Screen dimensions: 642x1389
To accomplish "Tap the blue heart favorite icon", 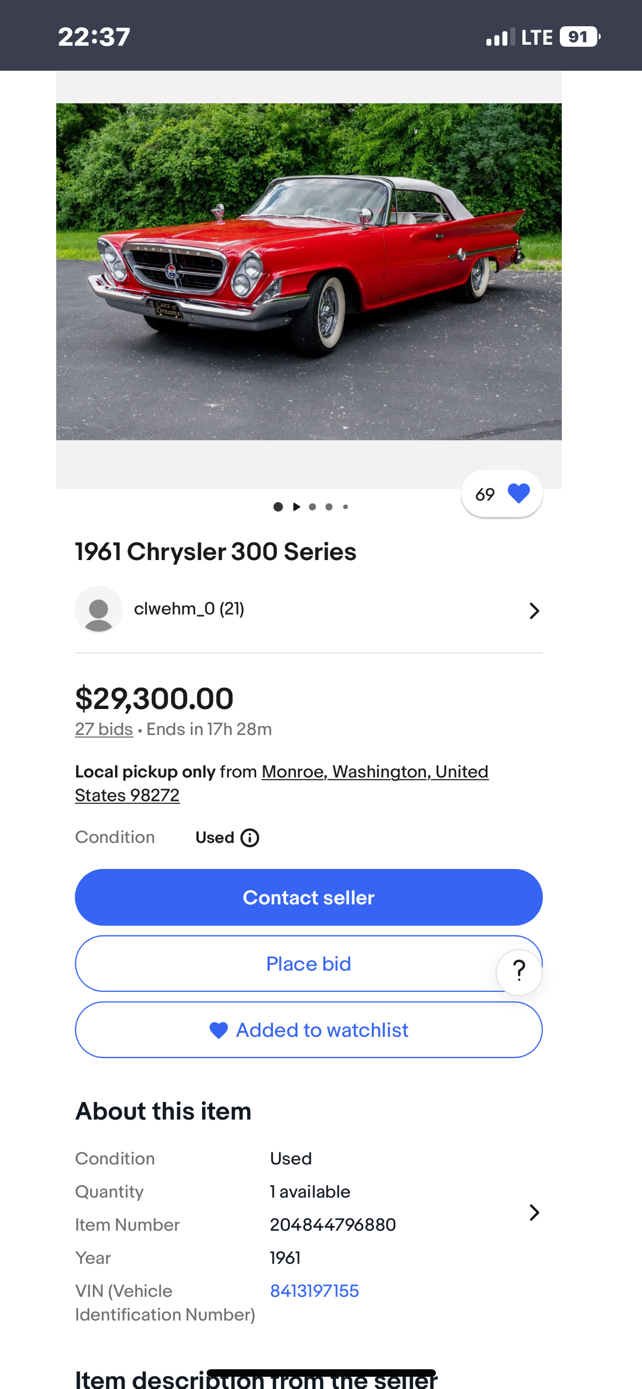I will [518, 494].
